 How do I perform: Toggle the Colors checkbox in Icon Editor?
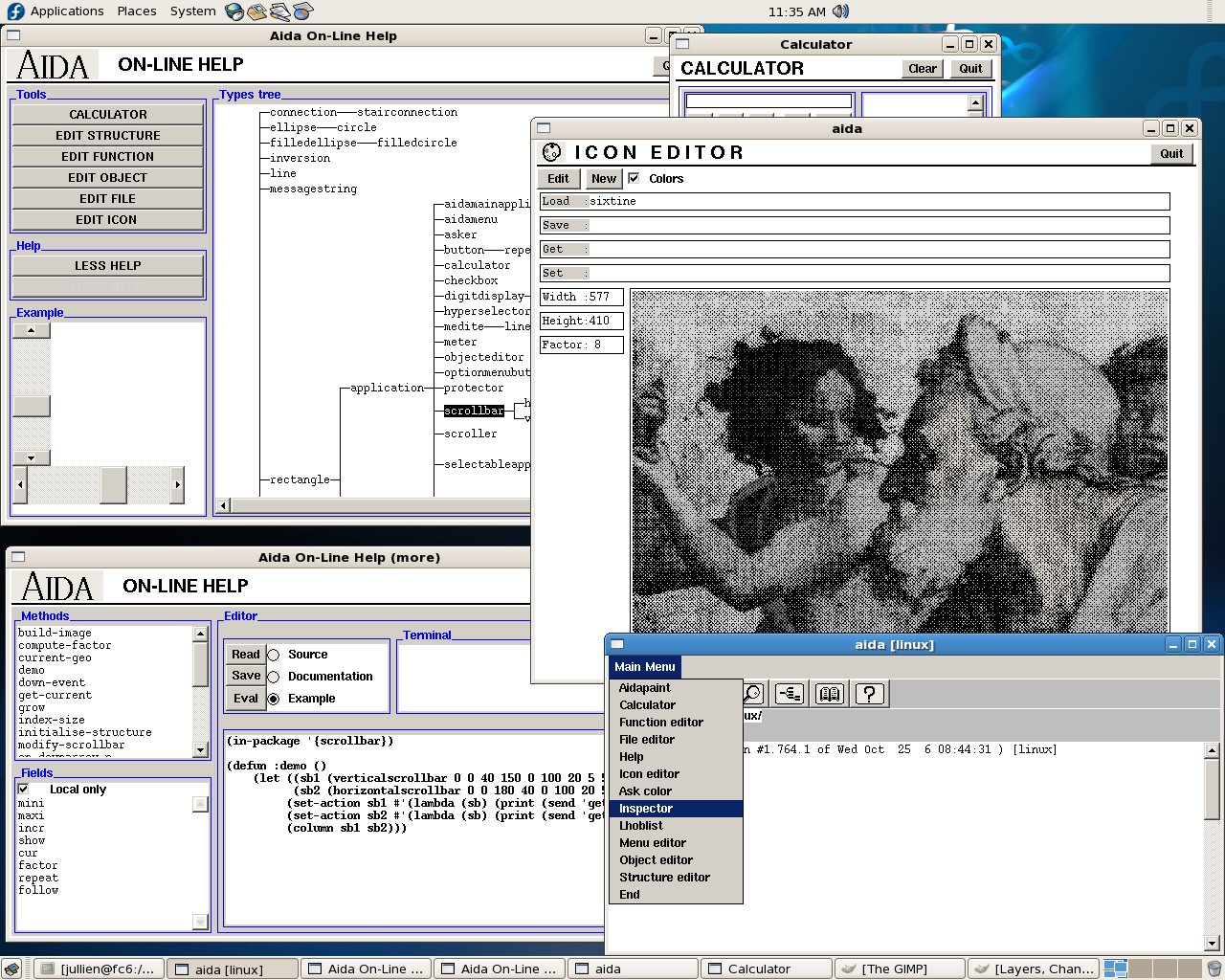pyautogui.click(x=634, y=178)
